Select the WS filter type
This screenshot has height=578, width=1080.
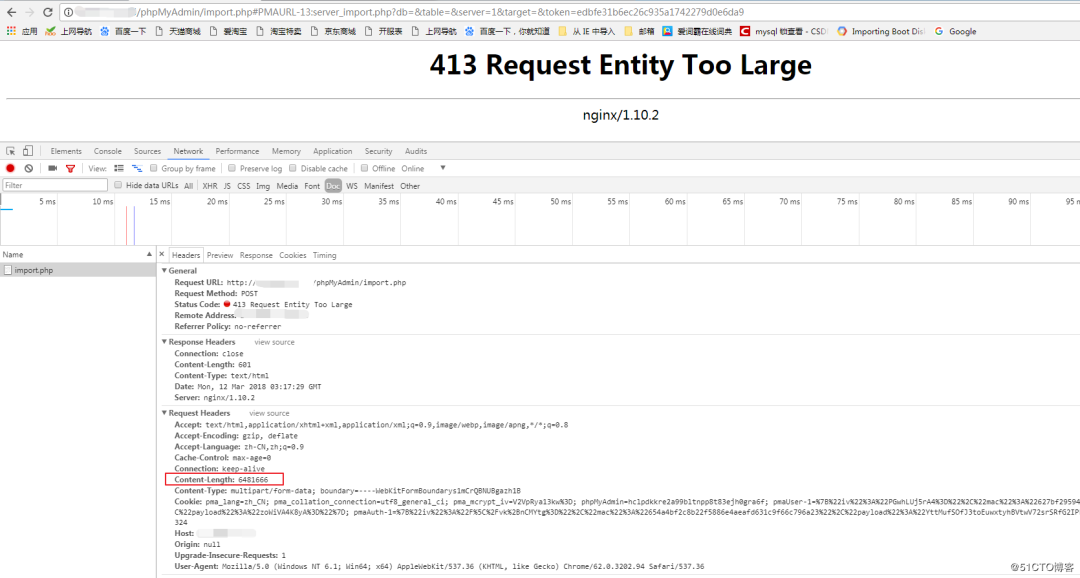click(352, 186)
